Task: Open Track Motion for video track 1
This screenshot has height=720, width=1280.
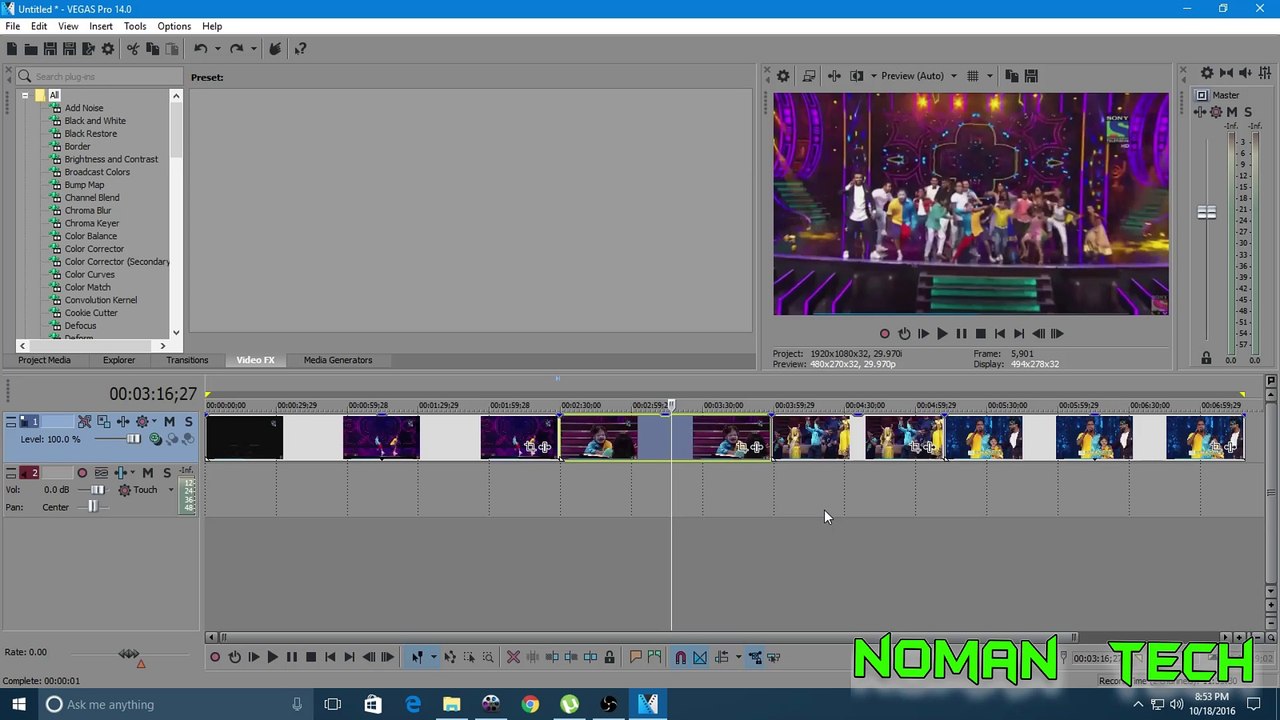Action: [104, 422]
